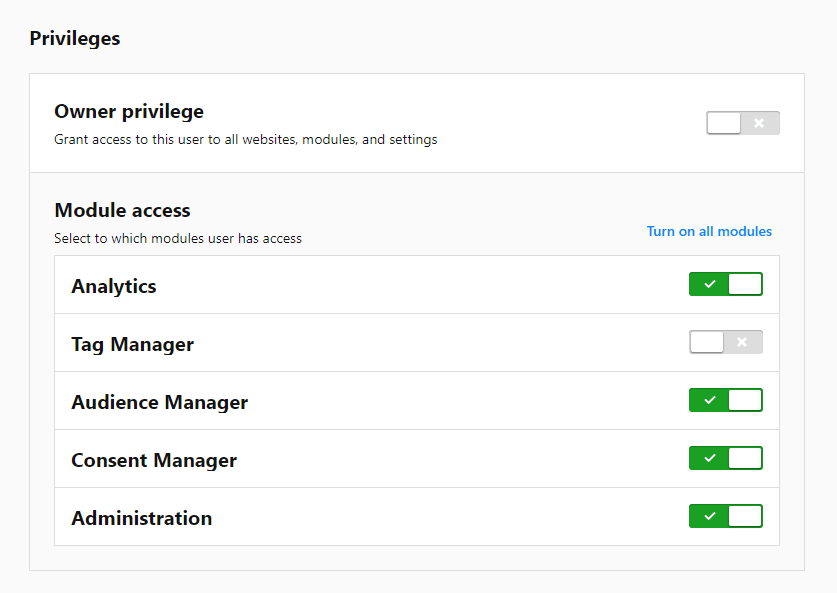The height and width of the screenshot is (593, 837).
Task: Click the Turn on all modules link
Action: click(x=709, y=231)
